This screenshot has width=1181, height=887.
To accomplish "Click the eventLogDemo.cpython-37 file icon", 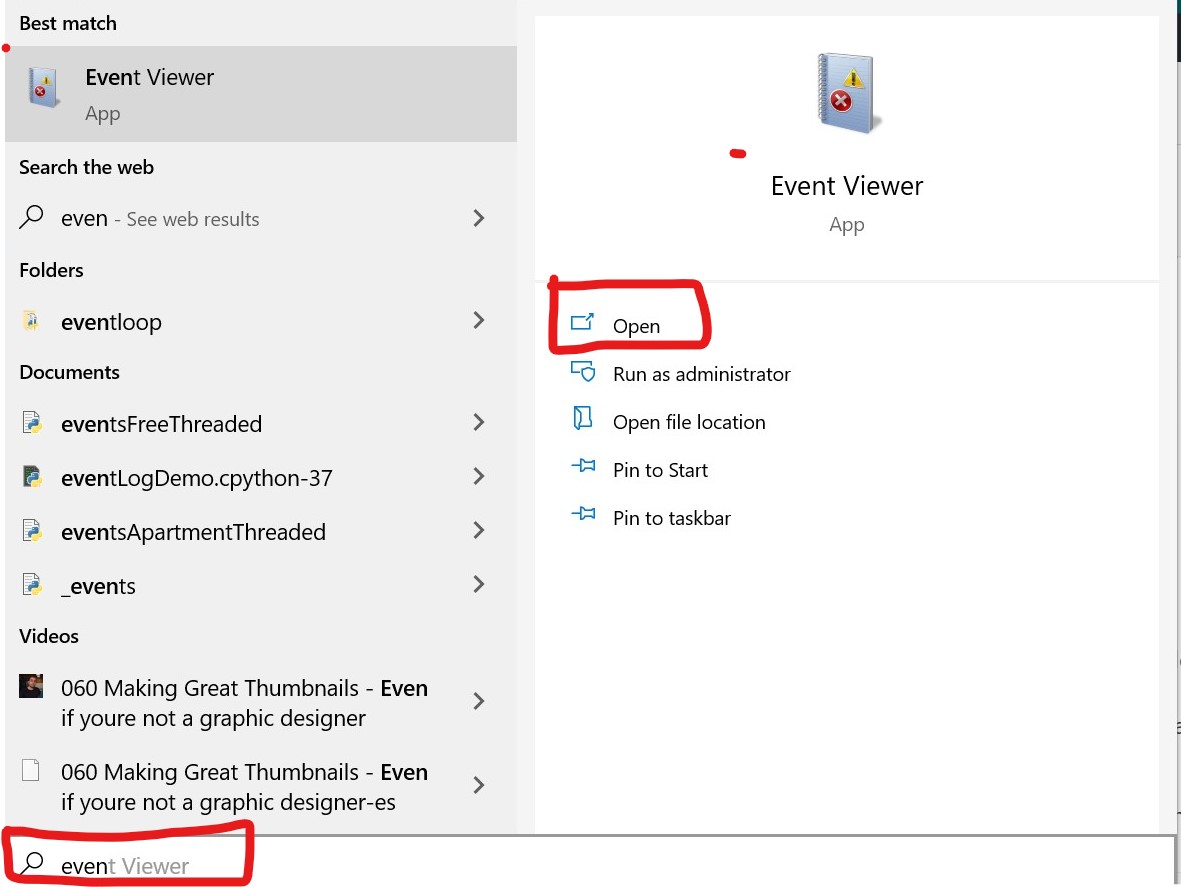I will (31, 478).
